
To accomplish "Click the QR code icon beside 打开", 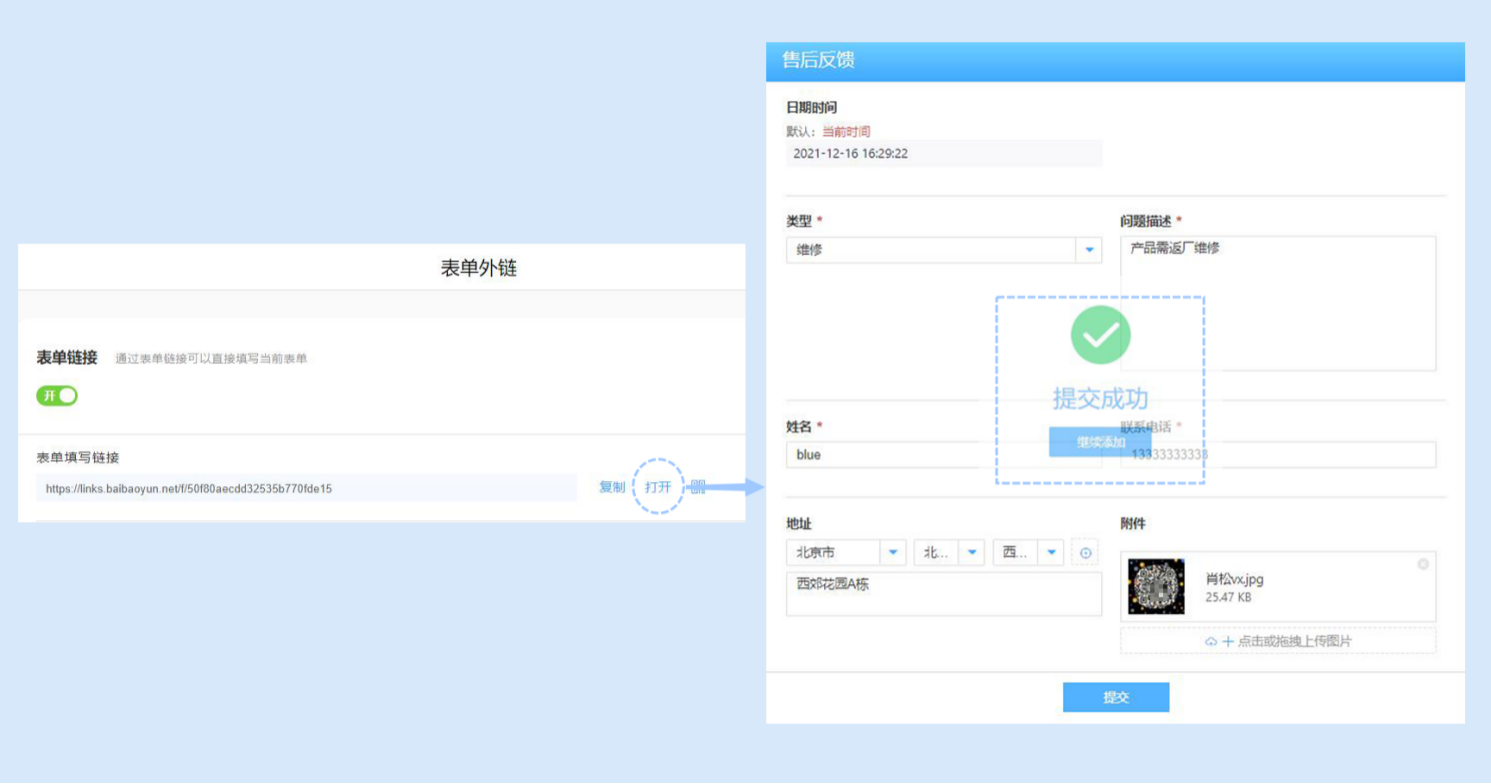I will point(698,487).
